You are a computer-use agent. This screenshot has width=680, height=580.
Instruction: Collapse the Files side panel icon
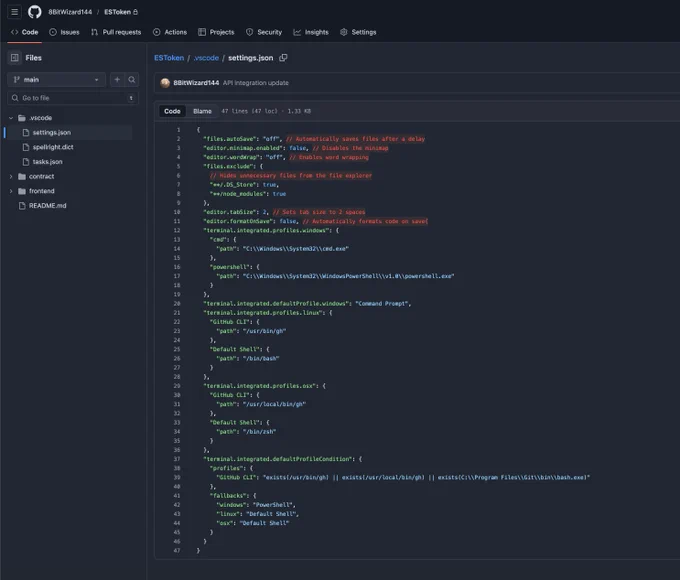[x=15, y=58]
